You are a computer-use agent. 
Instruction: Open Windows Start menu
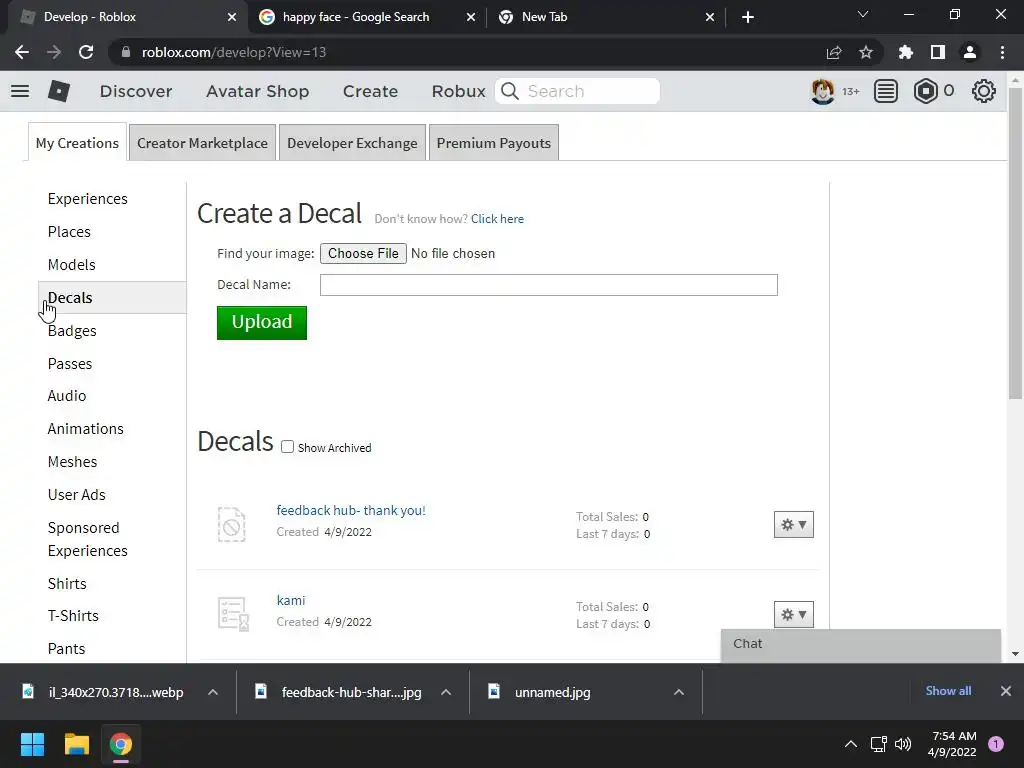(x=32, y=744)
